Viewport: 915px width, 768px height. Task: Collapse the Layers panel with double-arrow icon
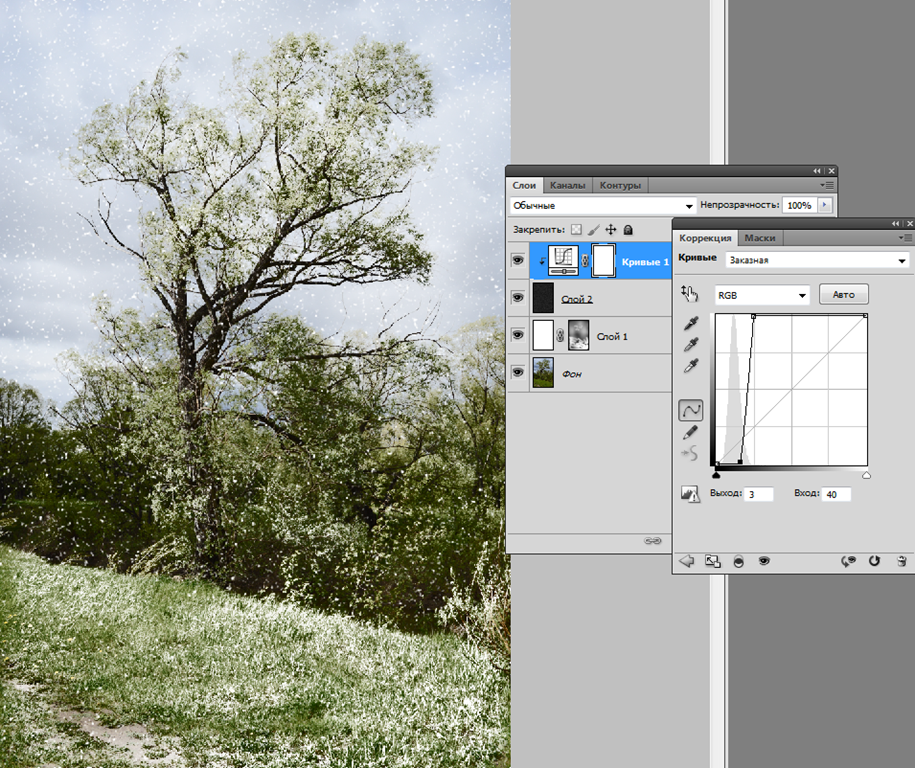816,171
